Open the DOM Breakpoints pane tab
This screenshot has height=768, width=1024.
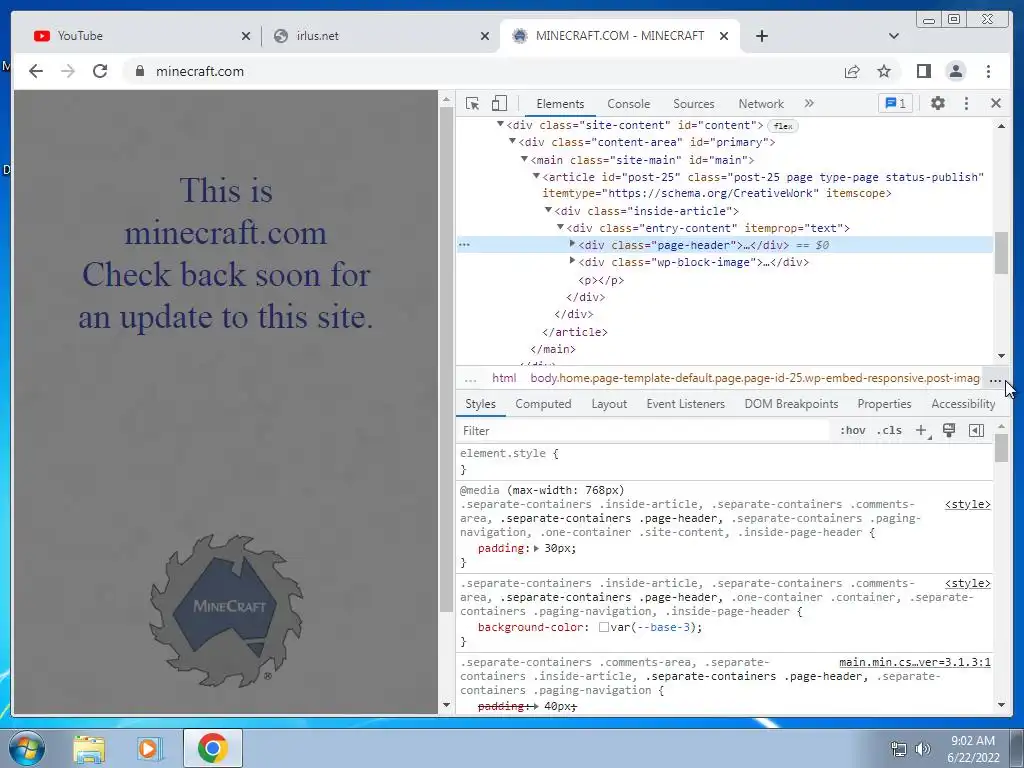[x=791, y=404]
